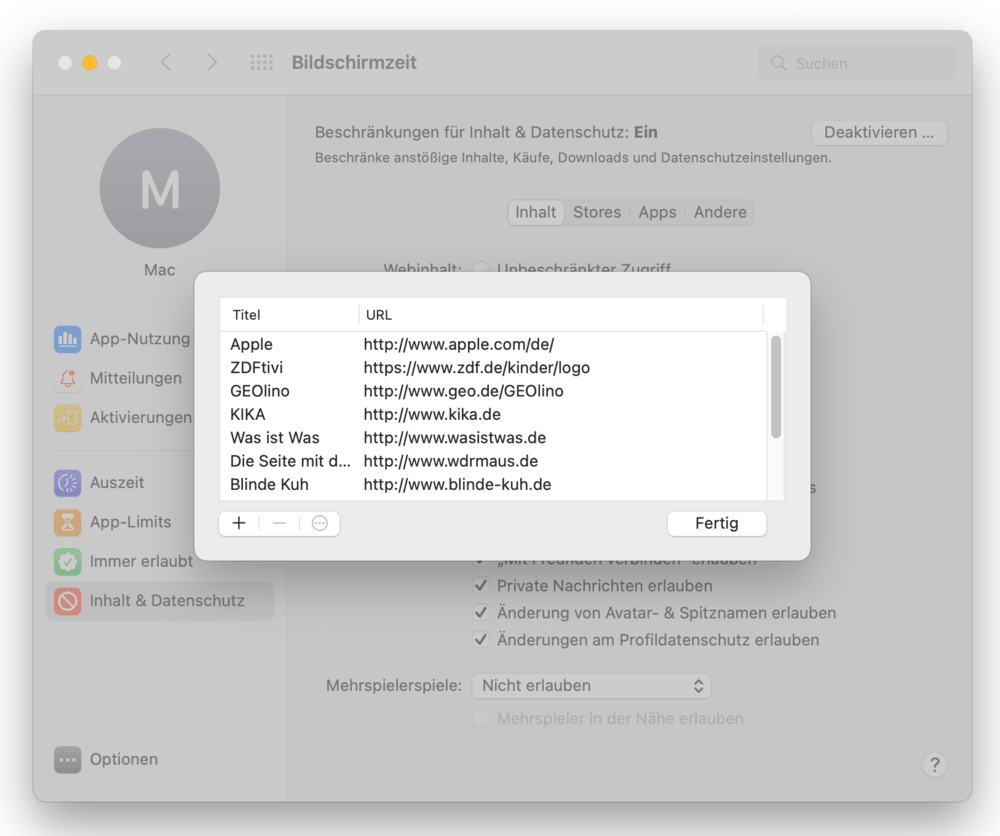Switch to the Stores tab
Viewport: 1000px width, 836px height.
tap(597, 212)
